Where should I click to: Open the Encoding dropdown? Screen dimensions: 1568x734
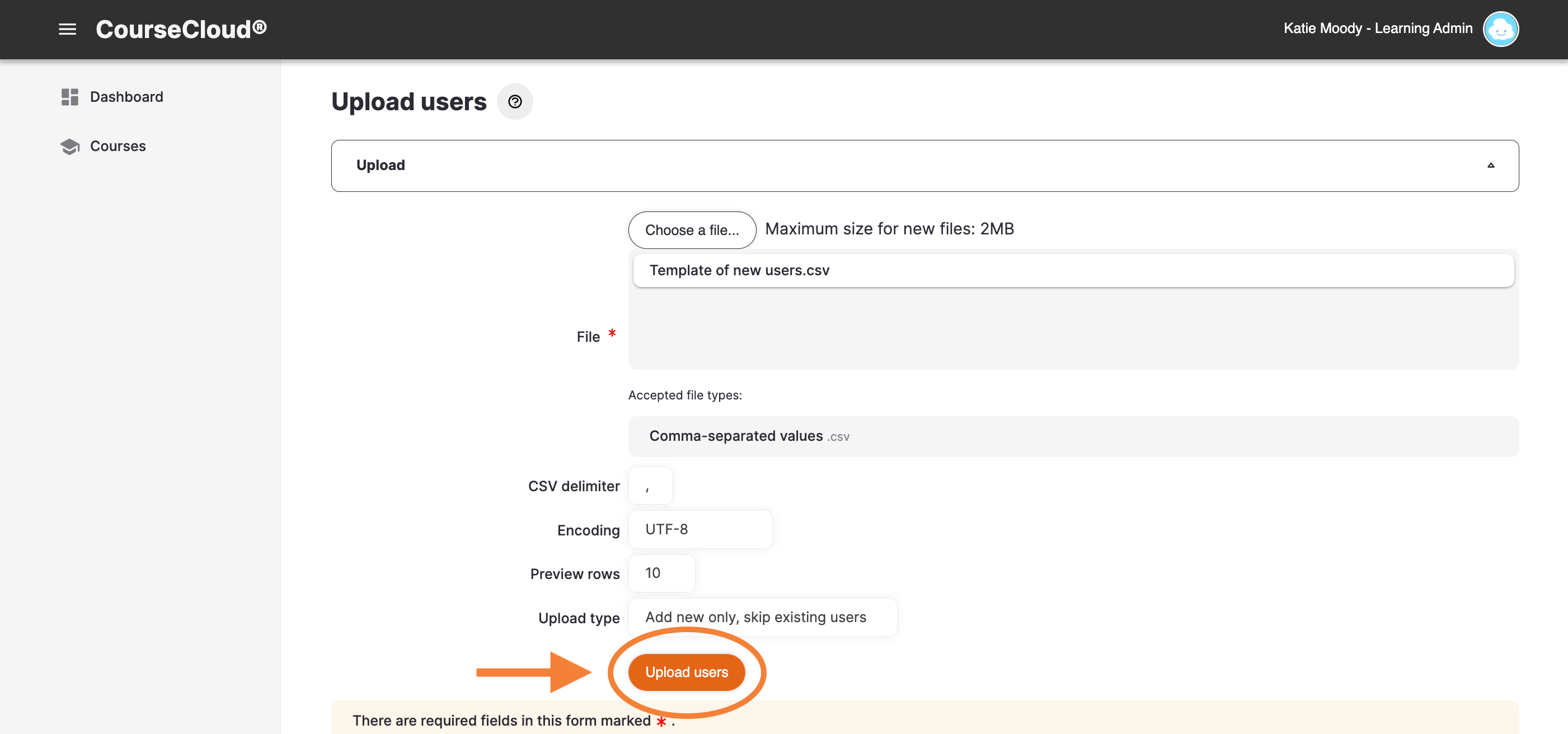pyautogui.click(x=700, y=529)
